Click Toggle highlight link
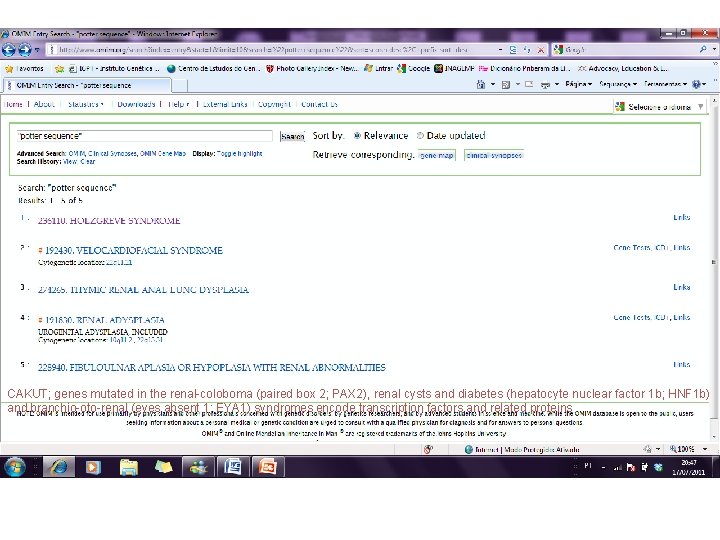The width and height of the screenshot is (720, 540). click(x=239, y=153)
